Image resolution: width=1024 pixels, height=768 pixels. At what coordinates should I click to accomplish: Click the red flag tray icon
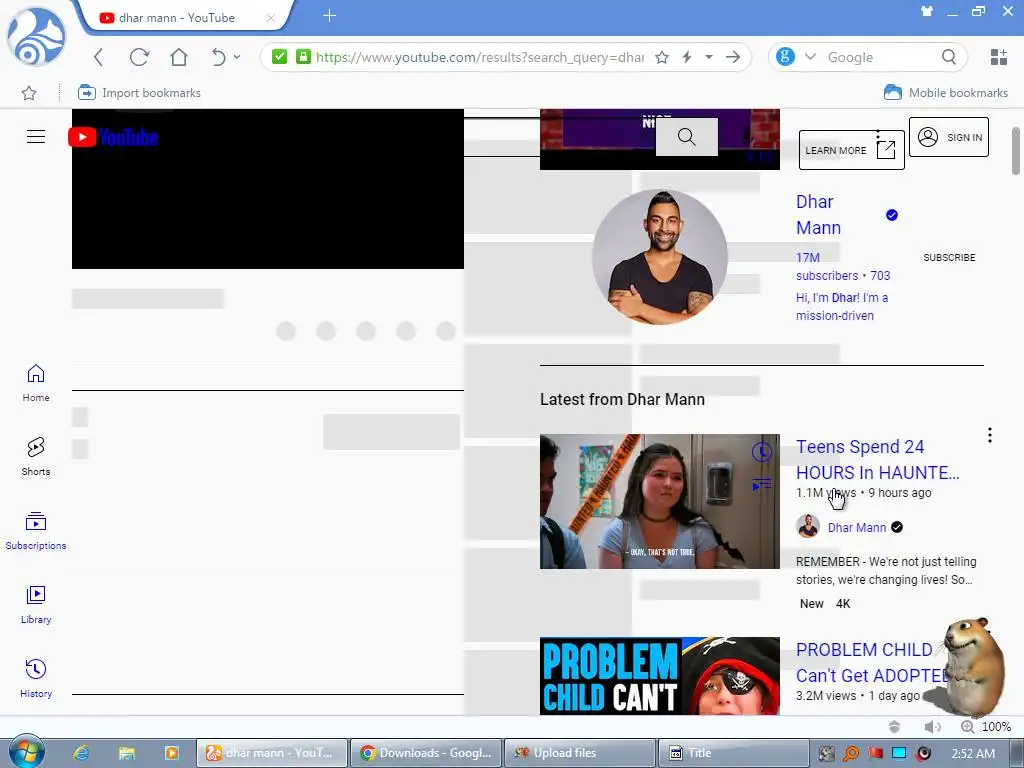[875, 754]
